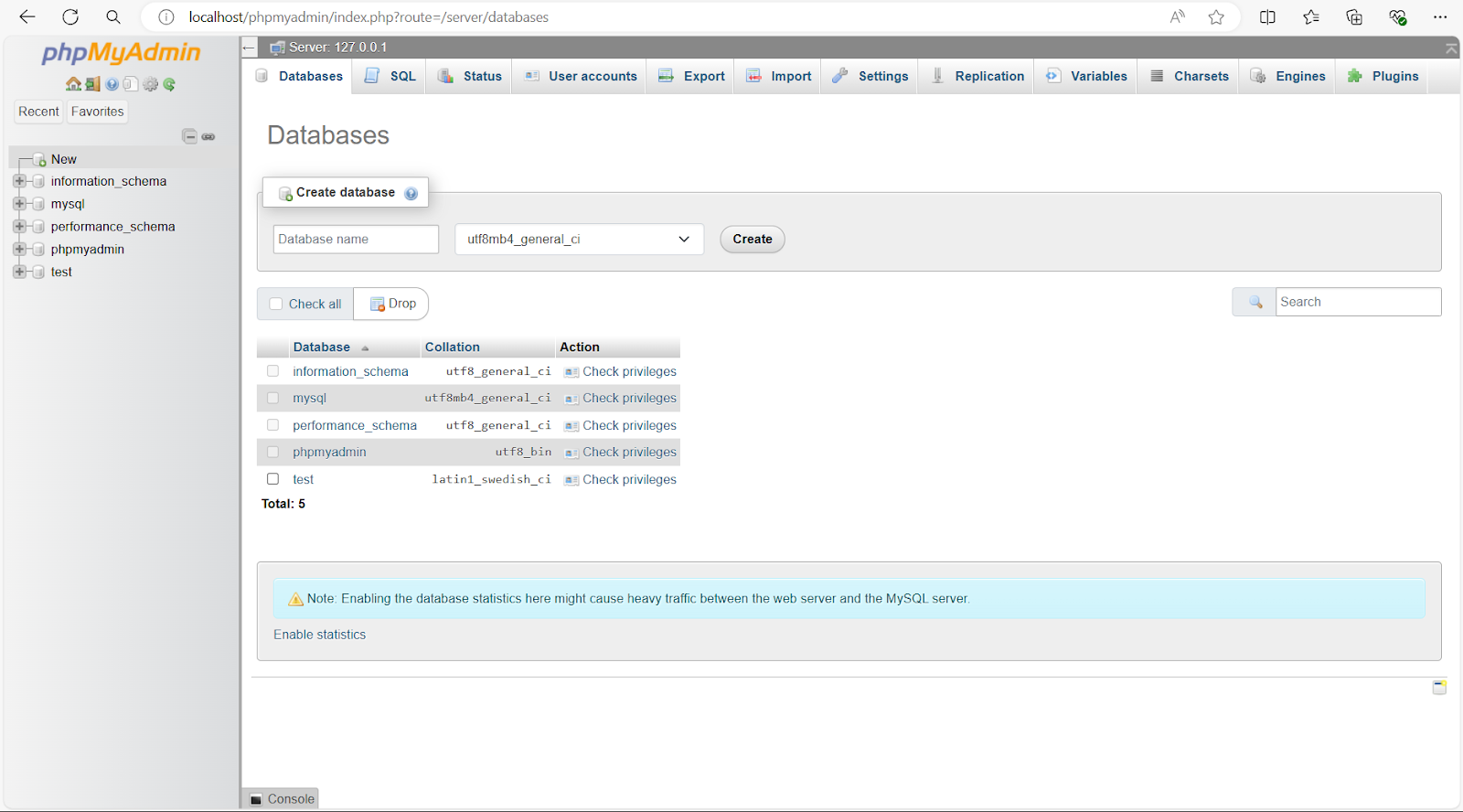Click Check privileges link for test
This screenshot has width=1463, height=812.
pos(629,479)
